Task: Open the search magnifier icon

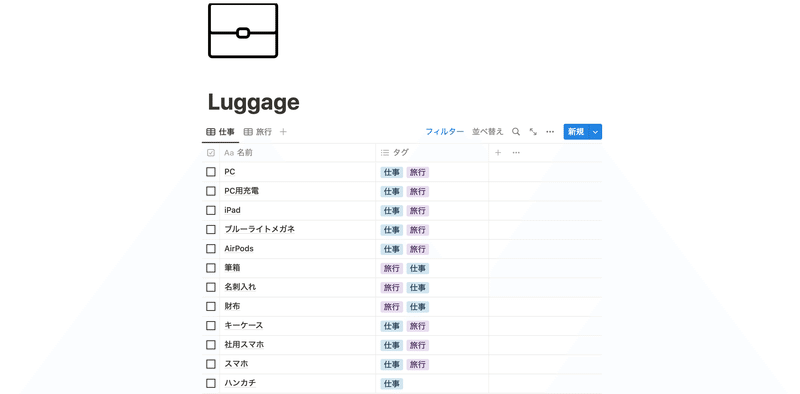Action: point(516,132)
